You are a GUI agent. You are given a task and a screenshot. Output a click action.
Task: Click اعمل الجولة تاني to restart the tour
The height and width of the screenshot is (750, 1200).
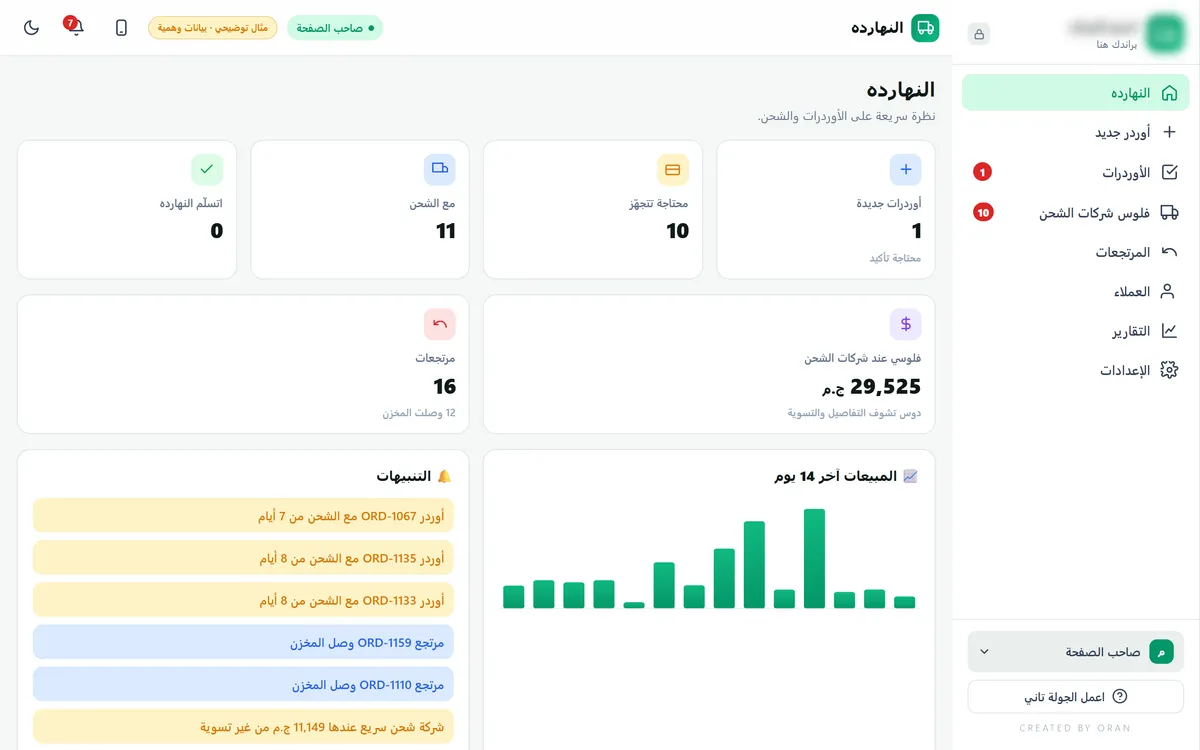1076,696
